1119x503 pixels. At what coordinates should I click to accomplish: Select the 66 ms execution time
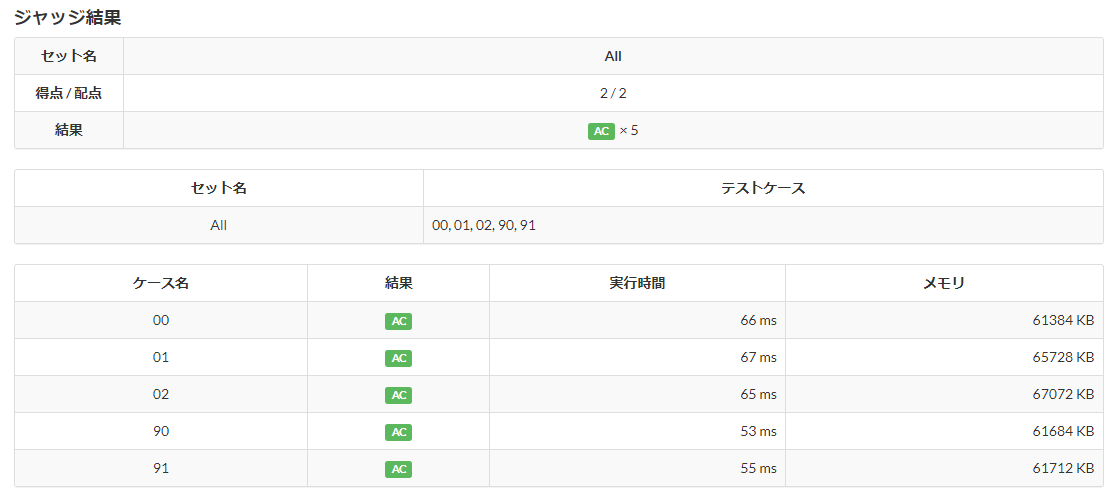point(759,320)
